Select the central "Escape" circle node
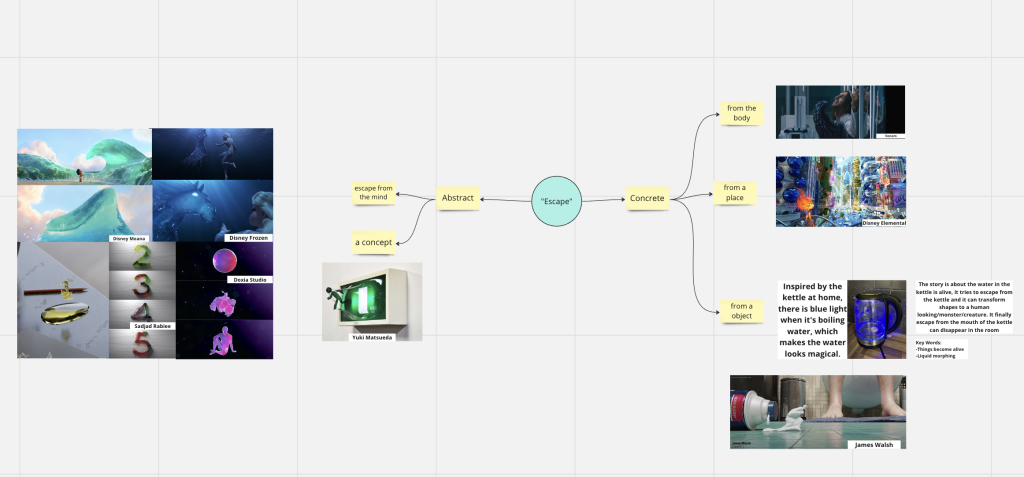This screenshot has width=1024, height=477. tap(556, 201)
